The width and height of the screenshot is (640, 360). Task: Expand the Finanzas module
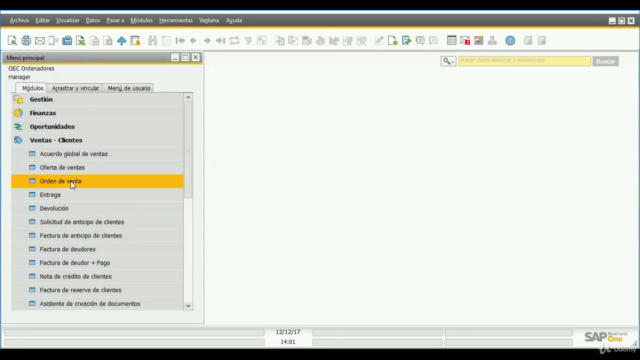tap(97, 113)
